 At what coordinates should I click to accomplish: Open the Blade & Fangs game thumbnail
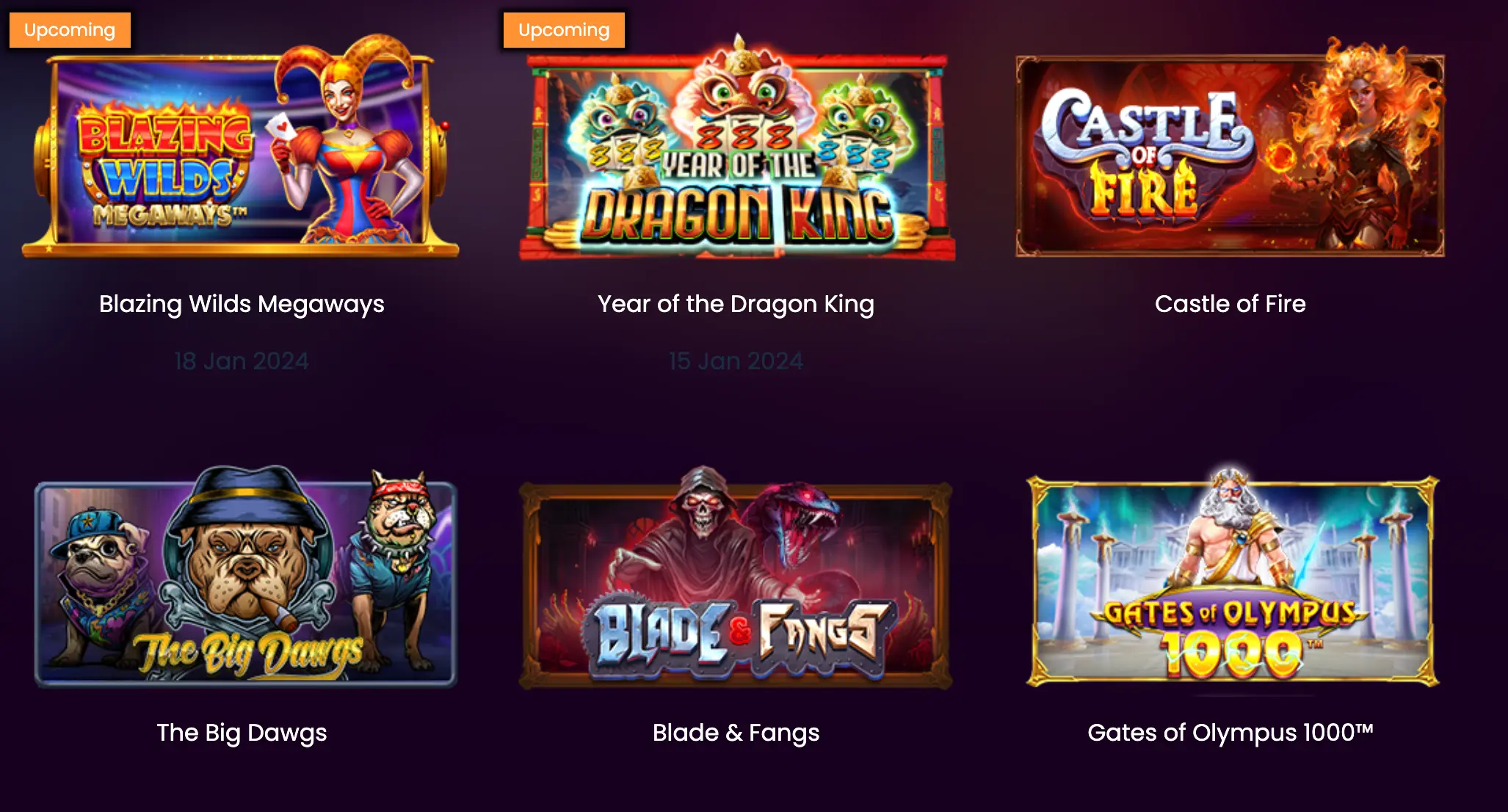coord(736,578)
